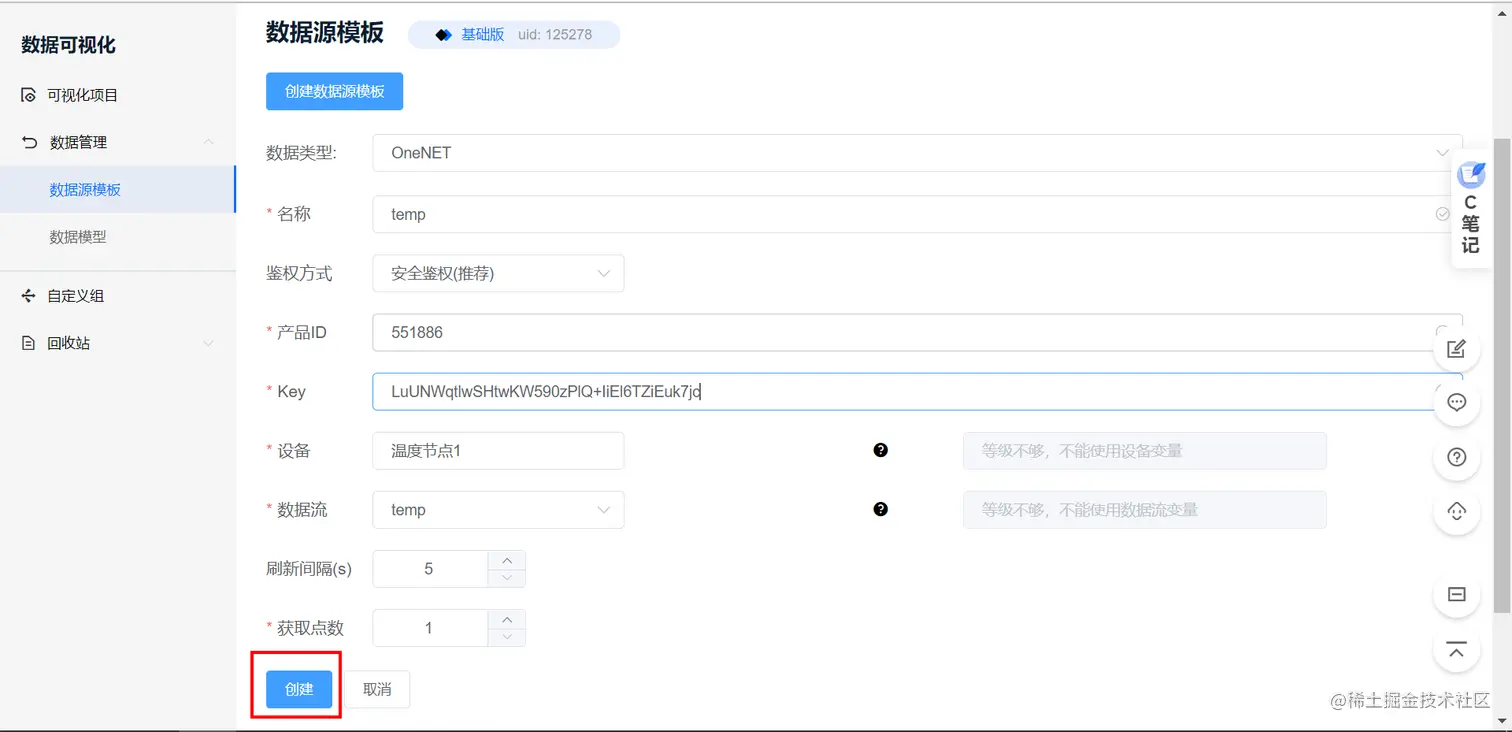Click the 自定义组 sidebar icon

tap(29, 296)
